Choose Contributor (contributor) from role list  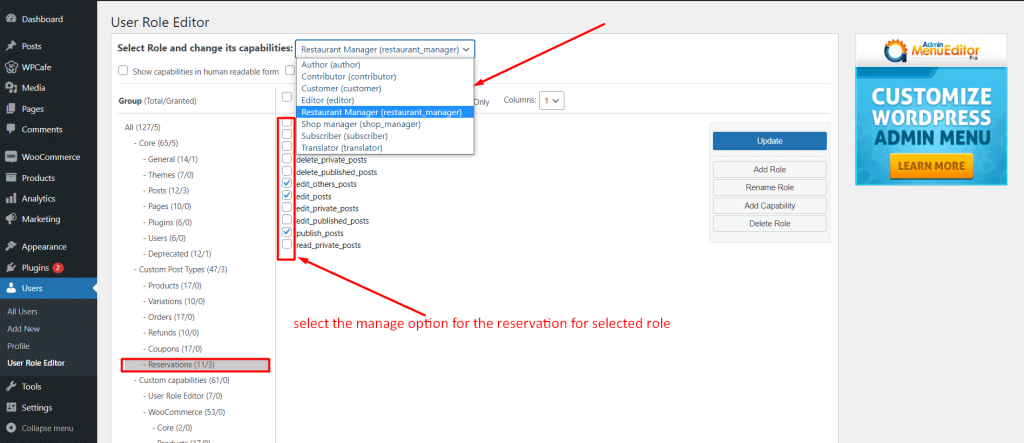385,76
